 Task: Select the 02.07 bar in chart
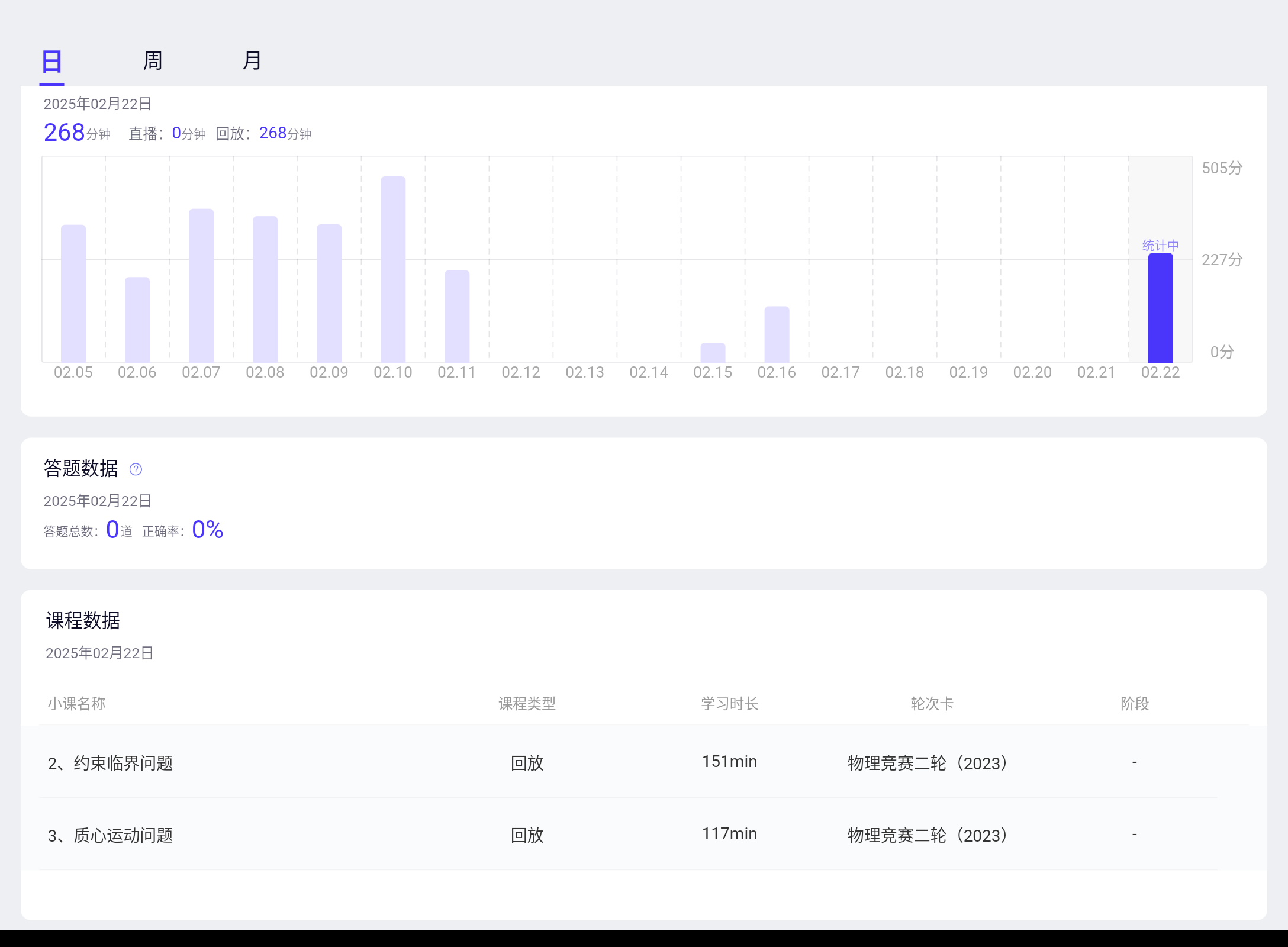pyautogui.click(x=201, y=285)
